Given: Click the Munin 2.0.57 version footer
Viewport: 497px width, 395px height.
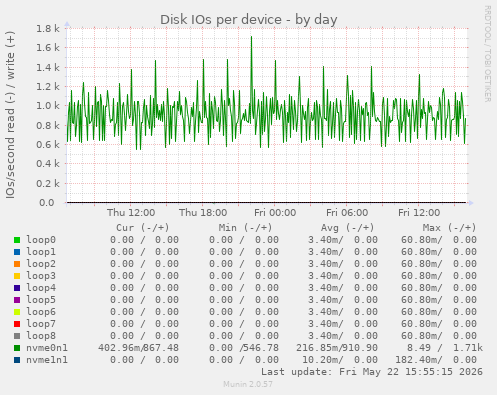Looking at the screenshot, I should click(248, 384).
